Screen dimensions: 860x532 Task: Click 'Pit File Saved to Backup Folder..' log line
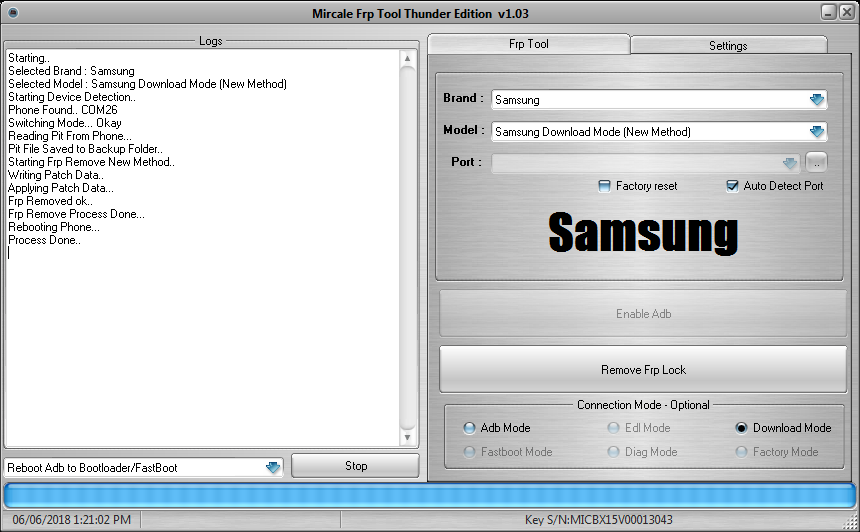pos(86,149)
